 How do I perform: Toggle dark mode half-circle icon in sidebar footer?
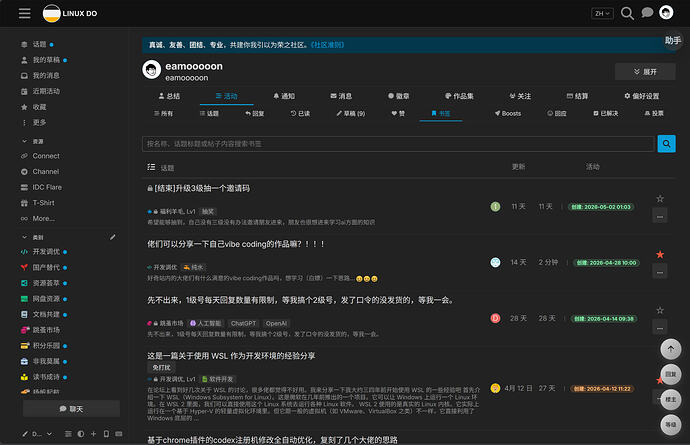coord(81,434)
